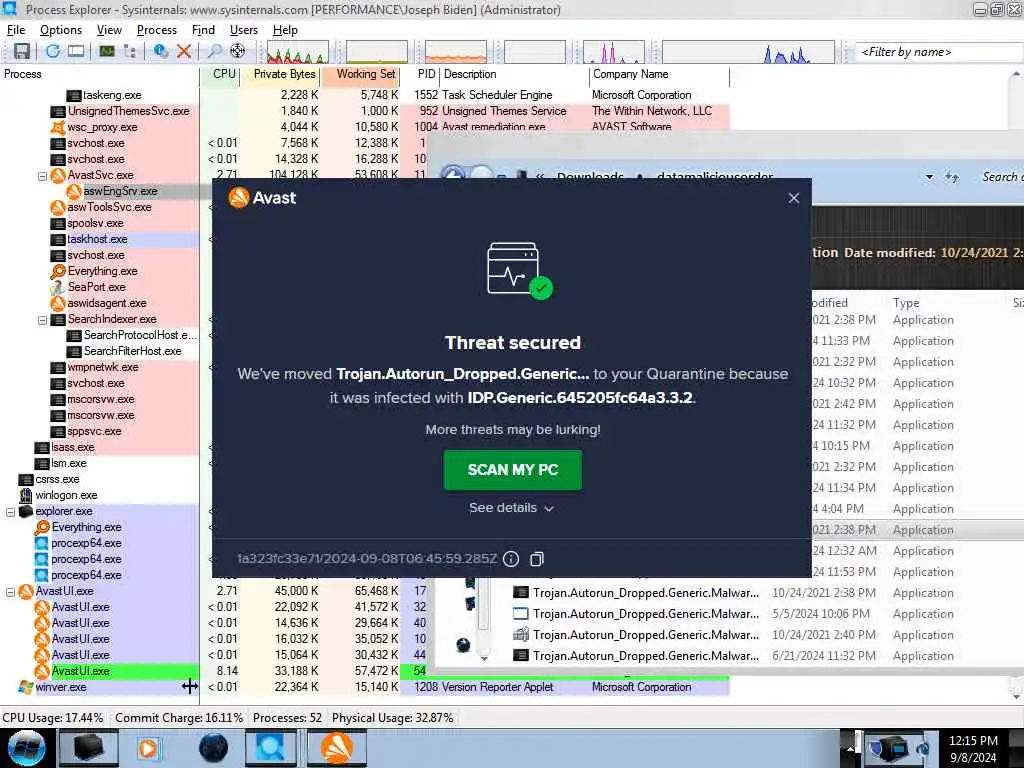Select the UnsignedThemesSvc.exe process

[x=128, y=111]
